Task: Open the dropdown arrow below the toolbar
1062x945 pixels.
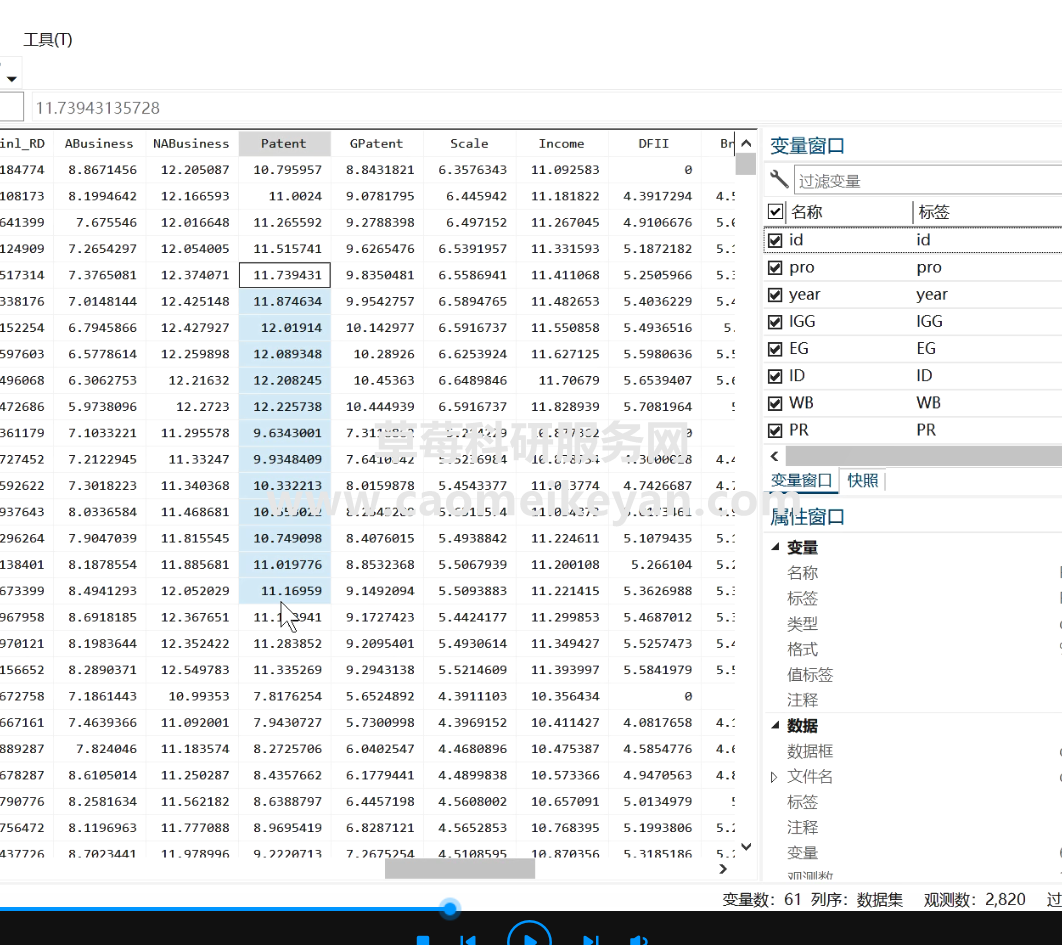Action: pyautogui.click(x=11, y=79)
